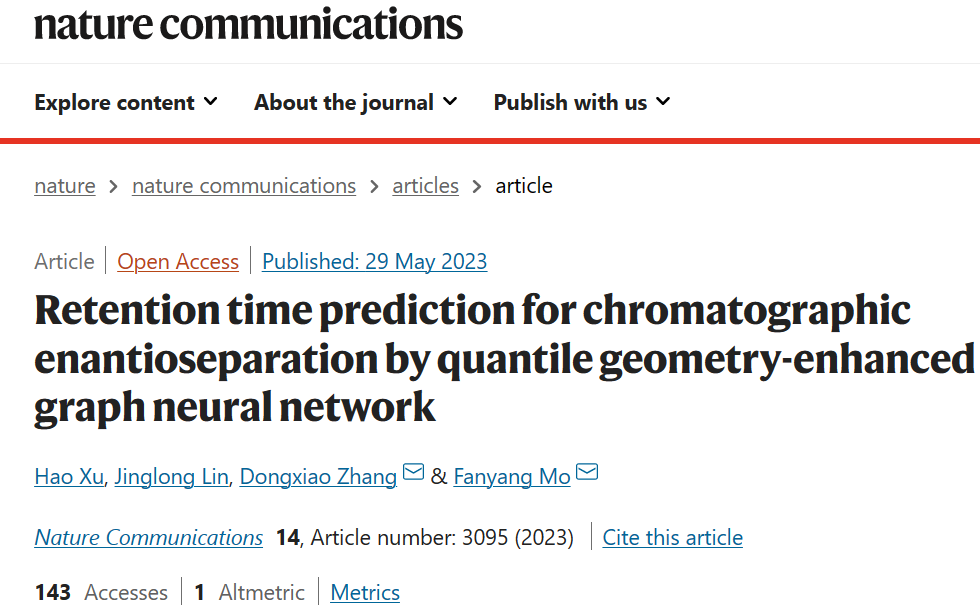Viewport: 980px width, 615px height.
Task: Open the articles breadcrumb link
Action: click(x=426, y=186)
